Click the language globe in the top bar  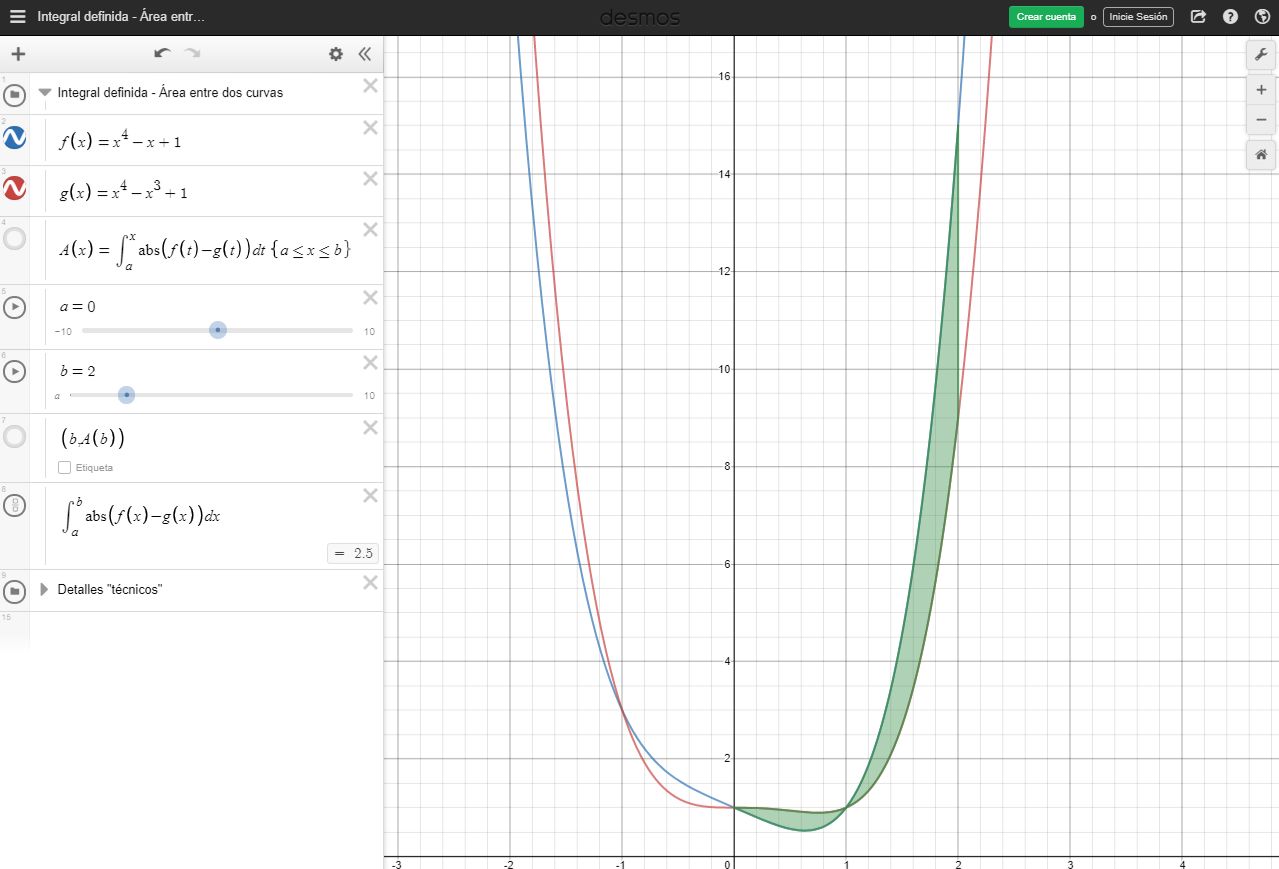coord(1261,16)
